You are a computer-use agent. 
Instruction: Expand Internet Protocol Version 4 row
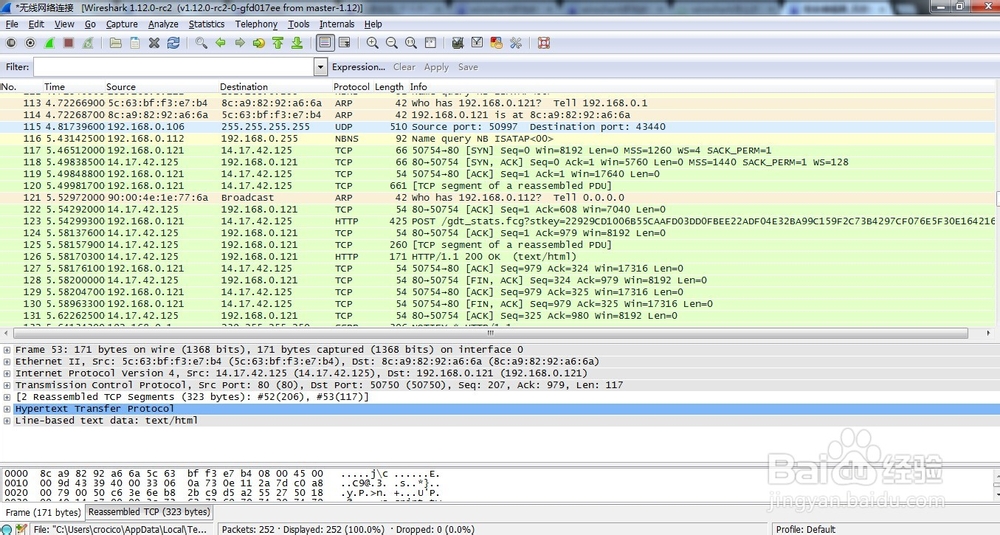click(x=7, y=374)
